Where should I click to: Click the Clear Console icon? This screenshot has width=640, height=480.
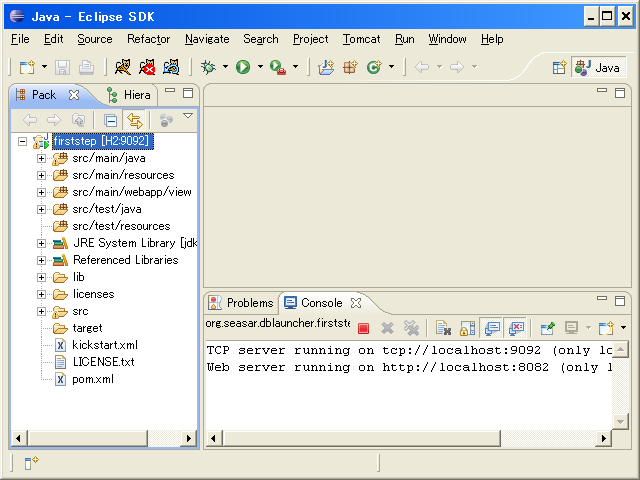click(442, 327)
